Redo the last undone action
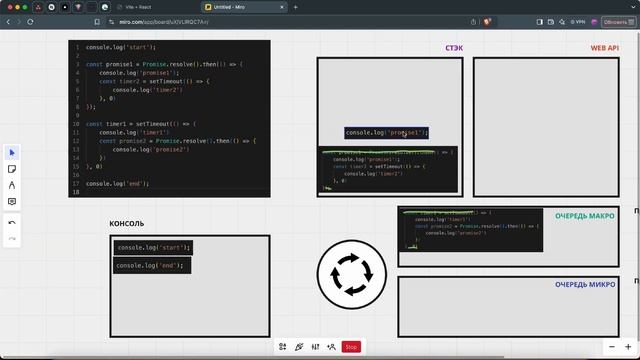Viewport: 640px width, 360px height. (x=12, y=238)
